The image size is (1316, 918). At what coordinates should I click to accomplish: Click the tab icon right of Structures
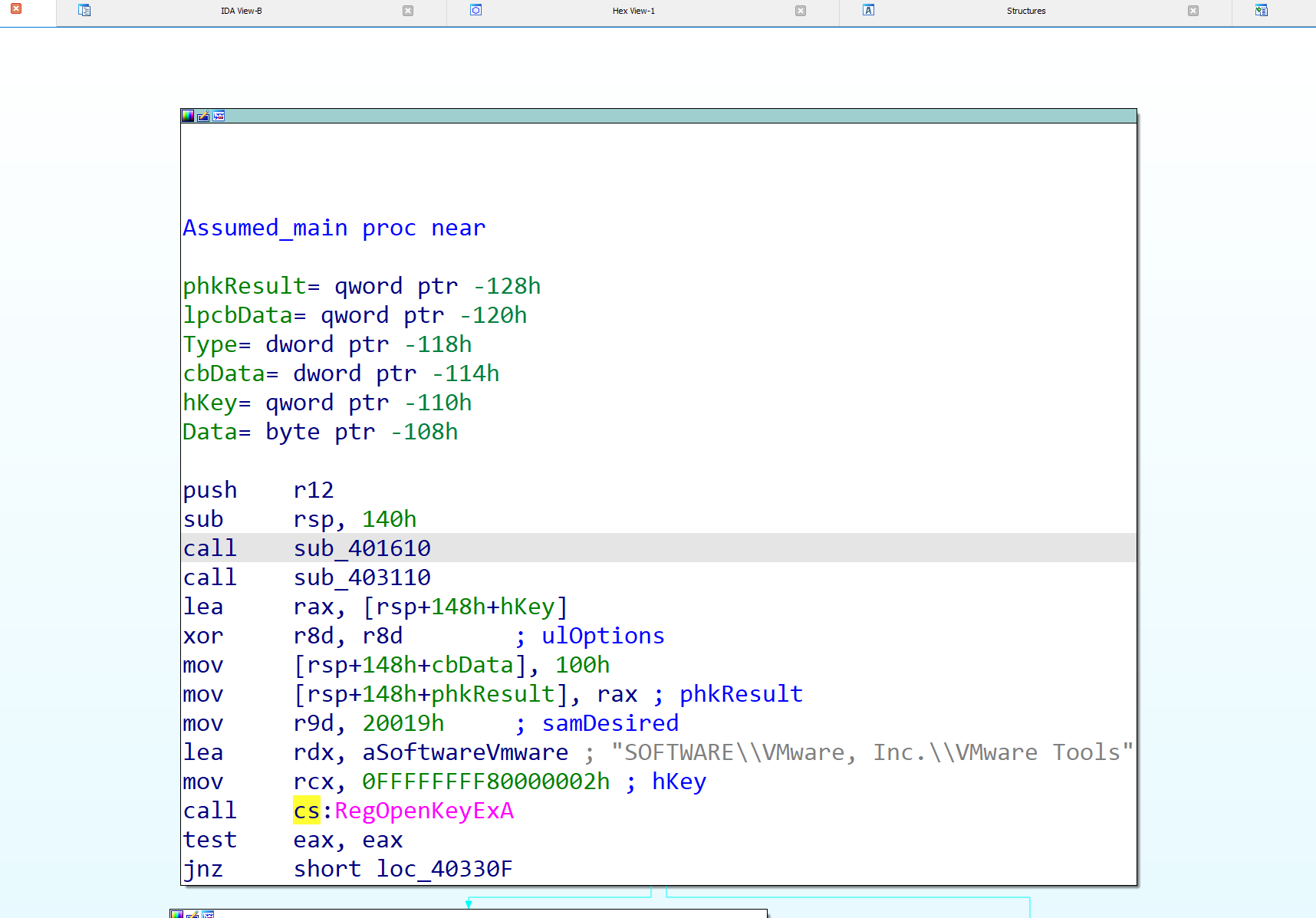[1262, 10]
